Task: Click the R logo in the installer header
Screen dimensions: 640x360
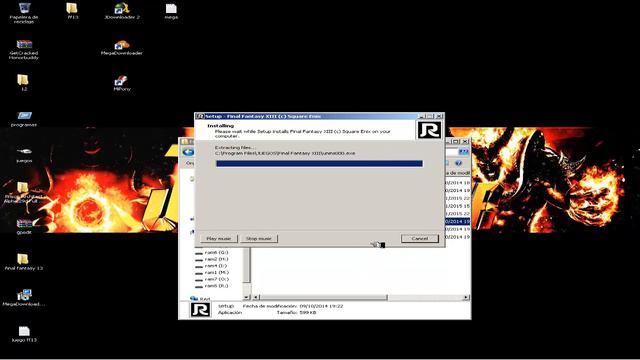Action: click(x=429, y=130)
